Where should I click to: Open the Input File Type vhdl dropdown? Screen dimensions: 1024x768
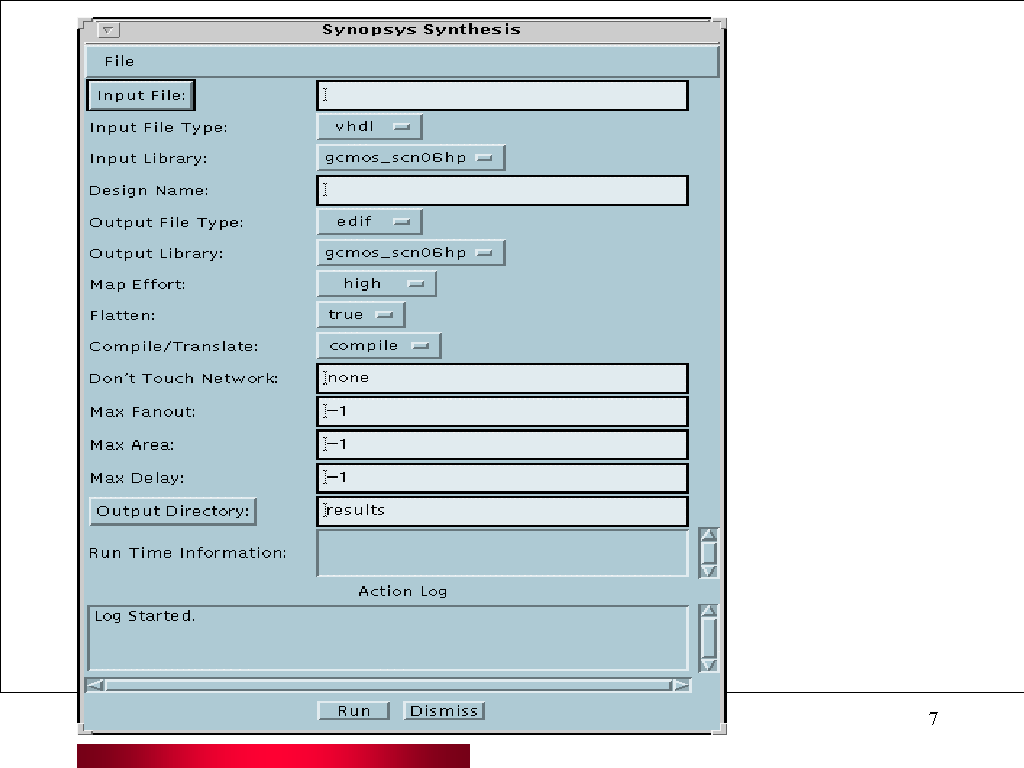(369, 127)
